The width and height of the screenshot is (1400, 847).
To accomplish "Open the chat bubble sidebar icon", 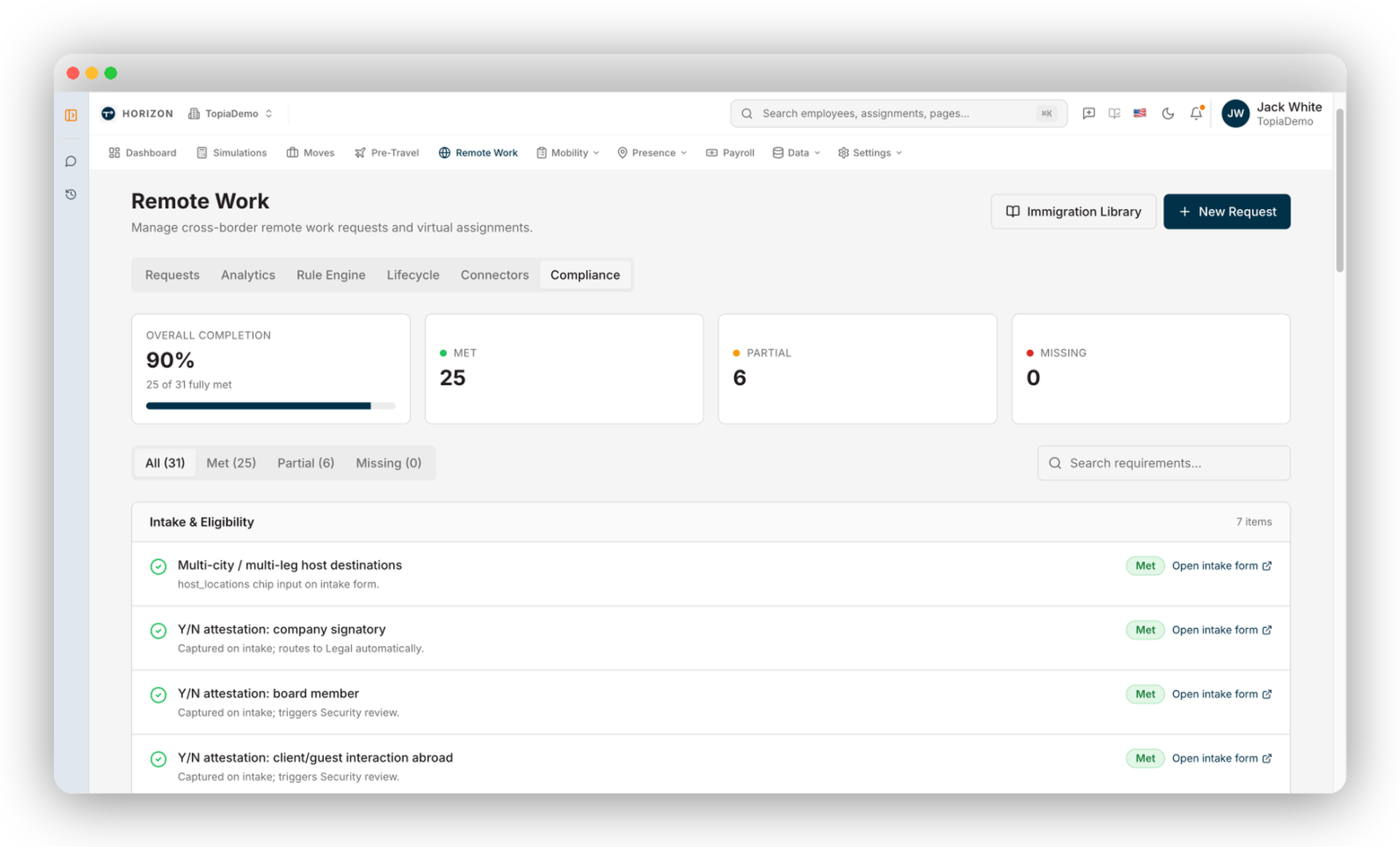I will tap(71, 161).
